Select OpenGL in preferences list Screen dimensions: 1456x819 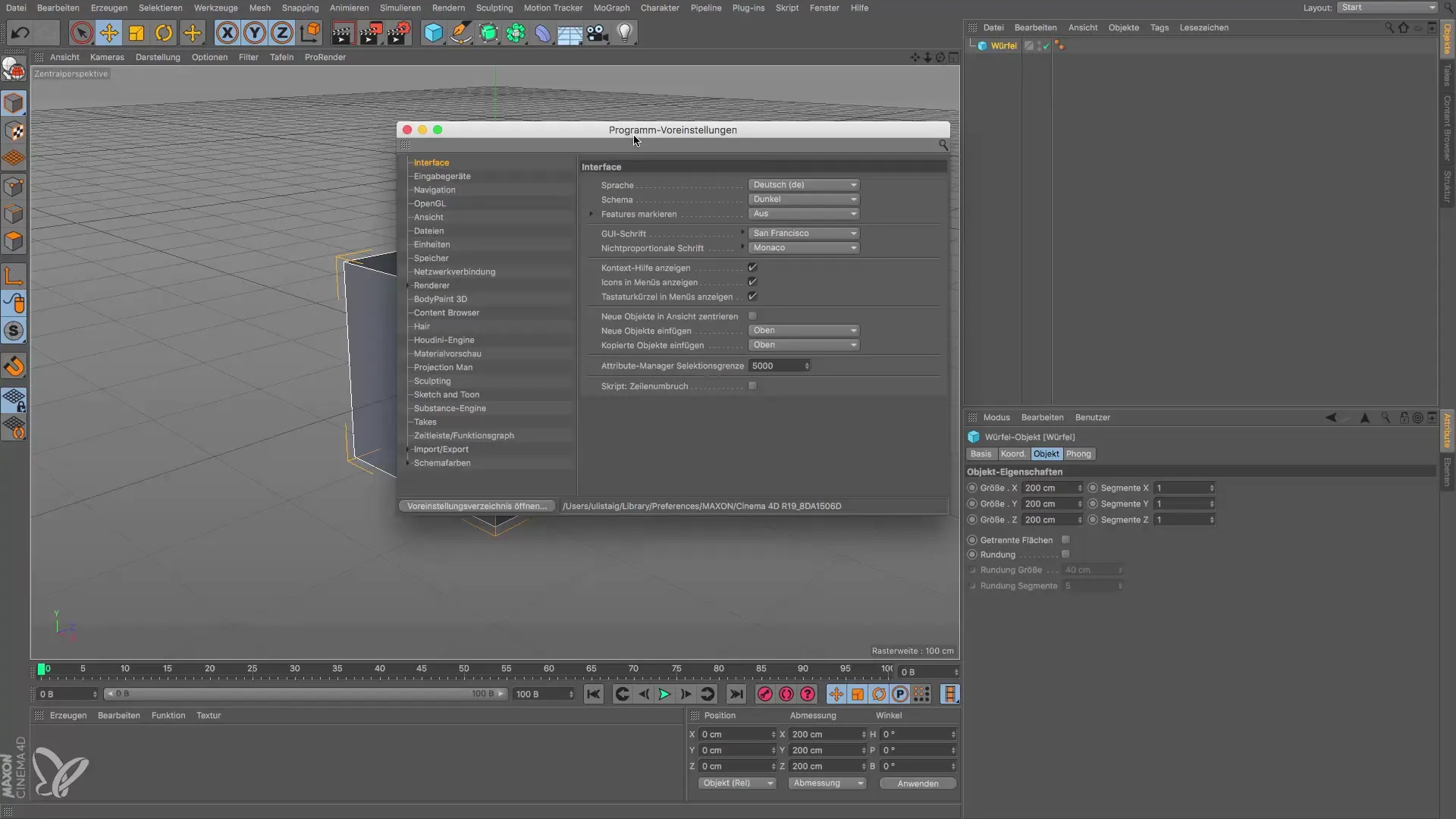430,204
